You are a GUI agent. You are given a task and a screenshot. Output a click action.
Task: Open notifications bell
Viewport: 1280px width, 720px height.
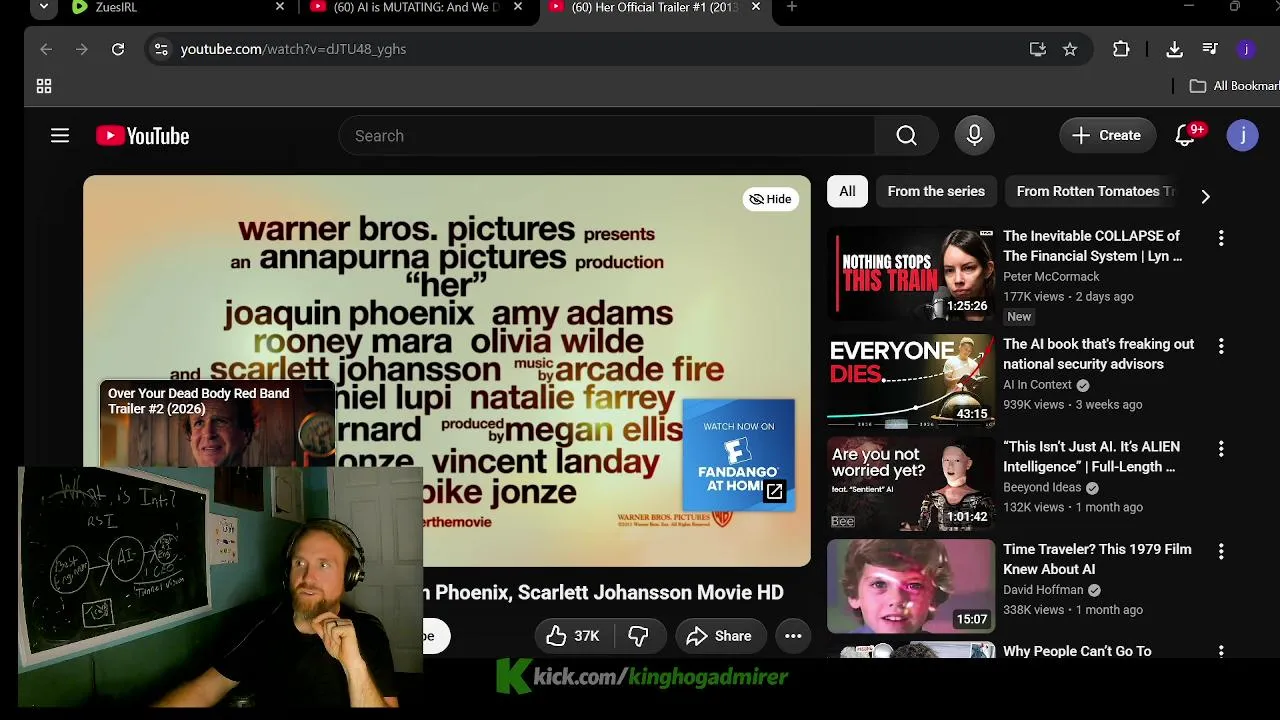point(1186,136)
